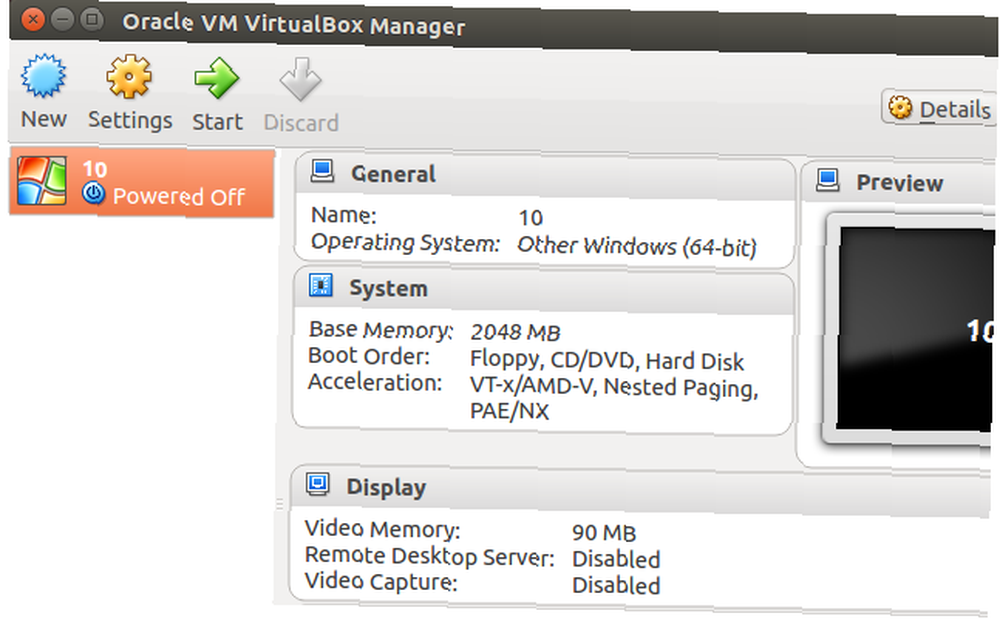
Task: Click the 'PAE/NX' acceleration text
Action: click(x=509, y=411)
